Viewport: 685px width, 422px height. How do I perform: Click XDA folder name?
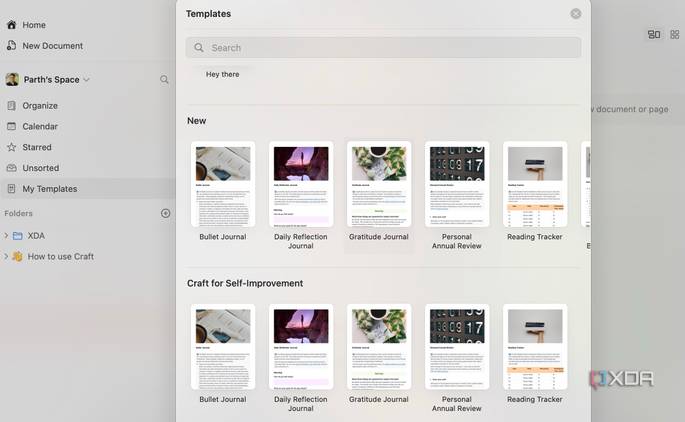point(36,236)
